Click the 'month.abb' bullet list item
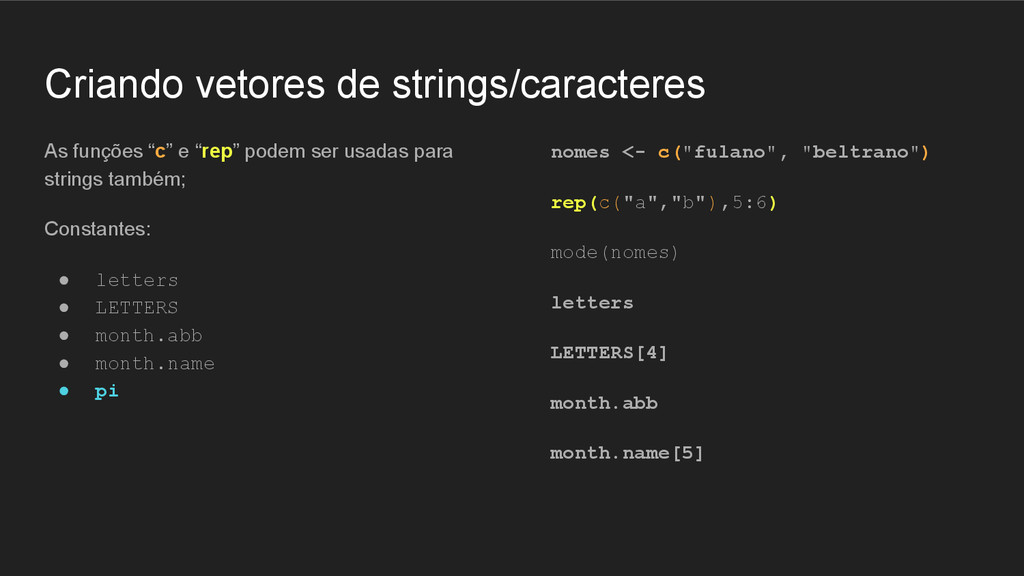1024x576 pixels. (148, 336)
